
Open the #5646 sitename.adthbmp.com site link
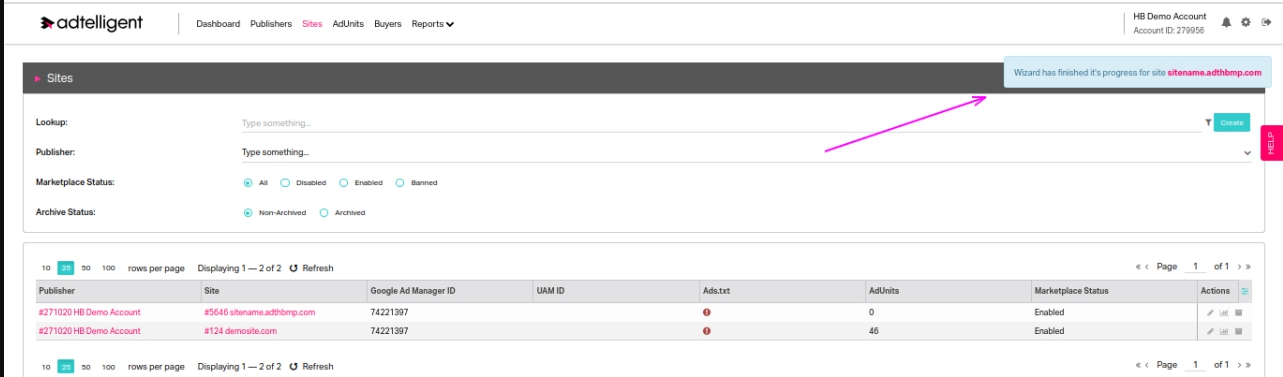(x=260, y=312)
